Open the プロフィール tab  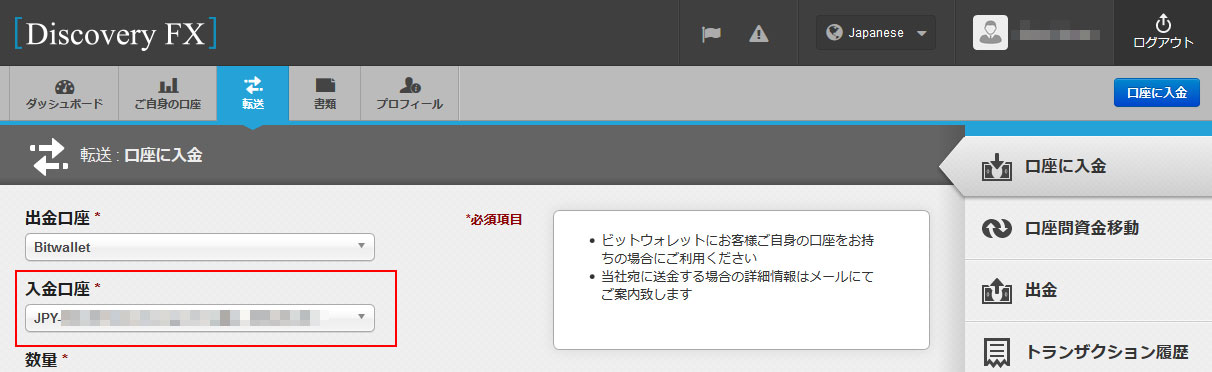(x=409, y=94)
